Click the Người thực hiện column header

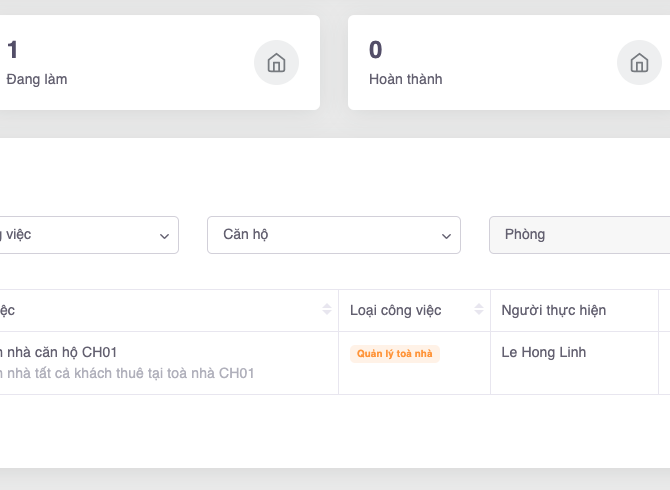pos(554,310)
